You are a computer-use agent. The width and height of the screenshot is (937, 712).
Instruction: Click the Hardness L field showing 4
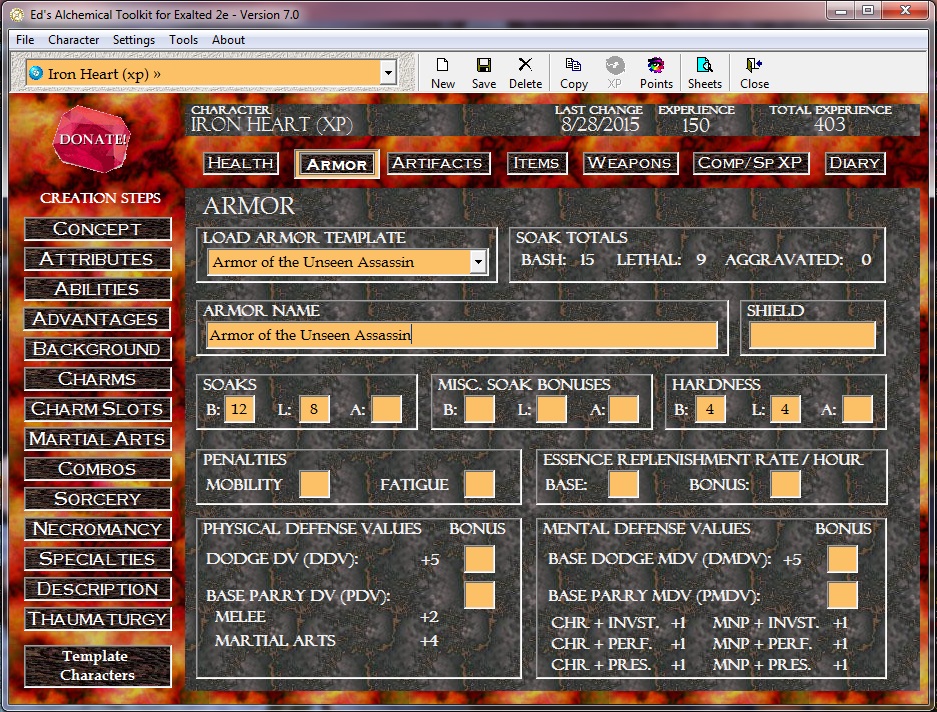point(785,410)
